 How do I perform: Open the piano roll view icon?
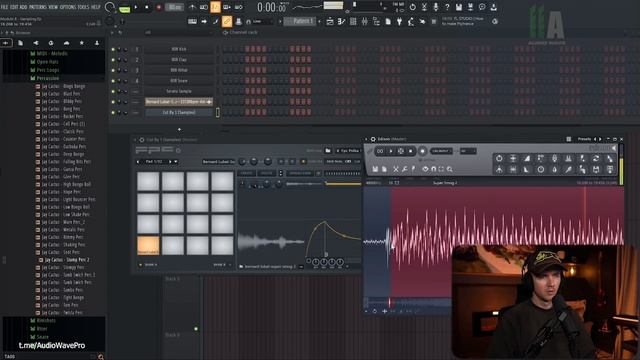(x=341, y=22)
